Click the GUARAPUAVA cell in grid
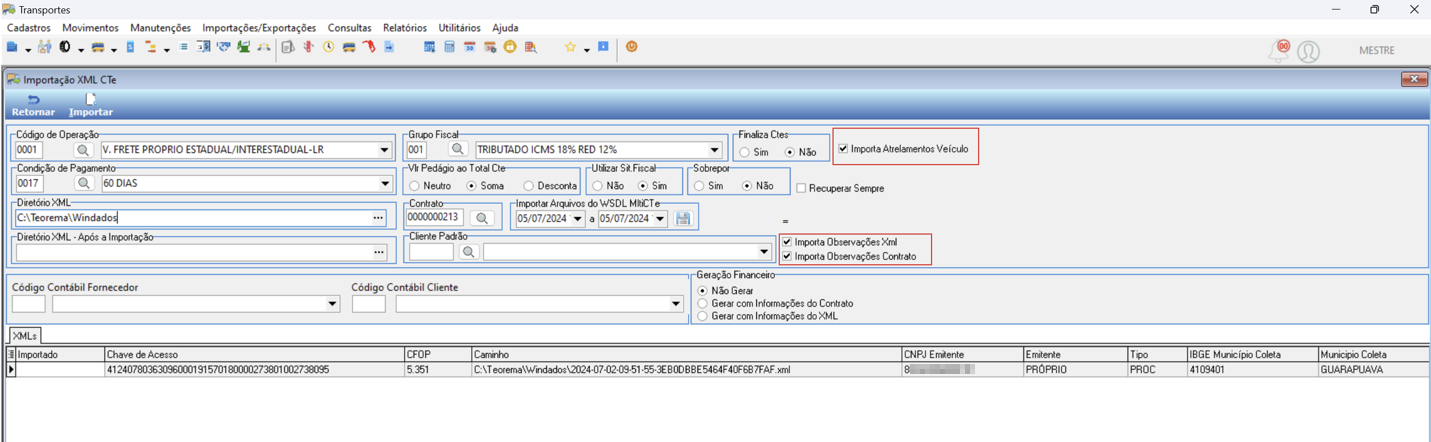Screen dimensions: 1431x442 click(x=1373, y=370)
